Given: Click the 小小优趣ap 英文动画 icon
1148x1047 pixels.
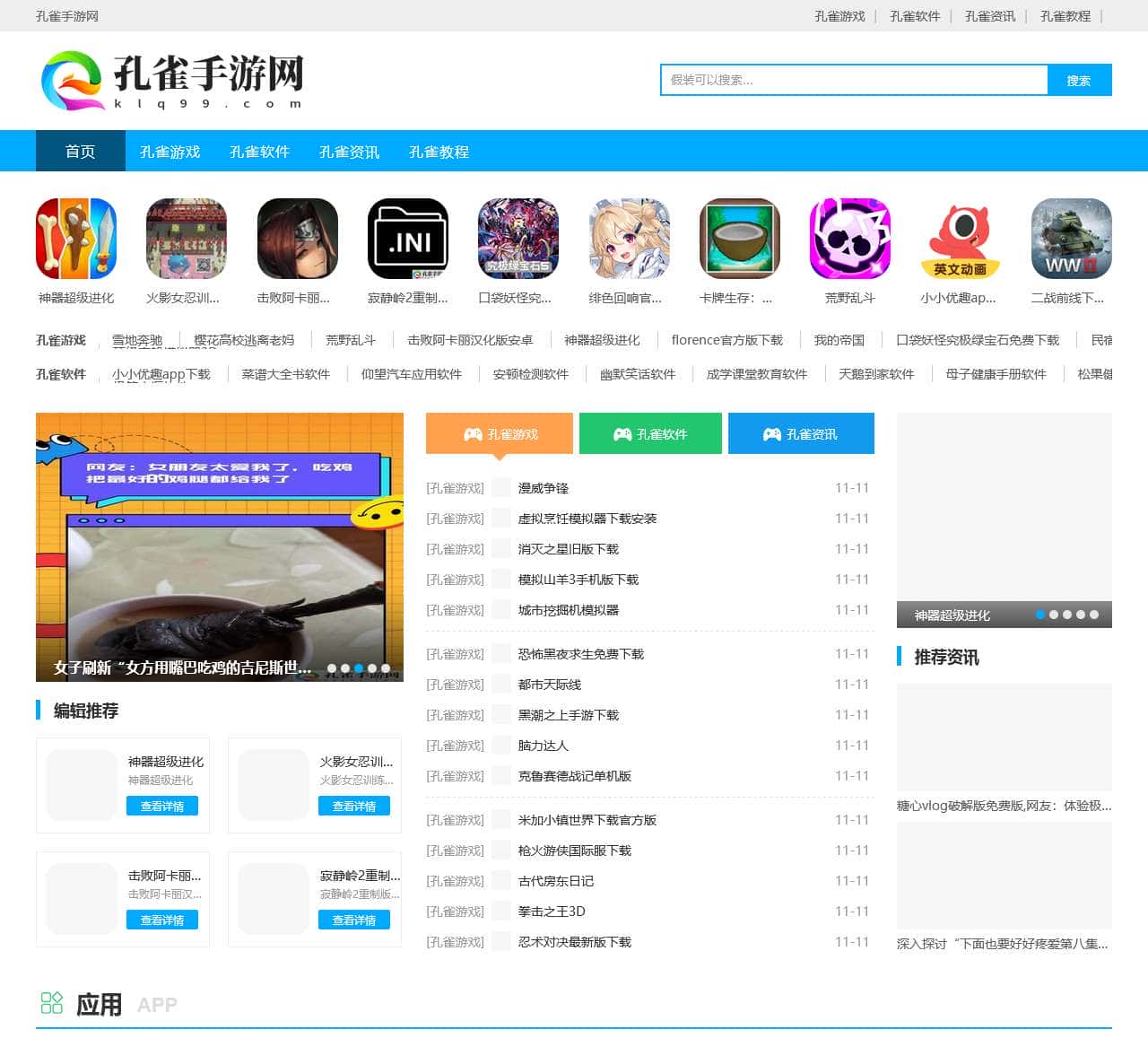Looking at the screenshot, I should pos(961,239).
